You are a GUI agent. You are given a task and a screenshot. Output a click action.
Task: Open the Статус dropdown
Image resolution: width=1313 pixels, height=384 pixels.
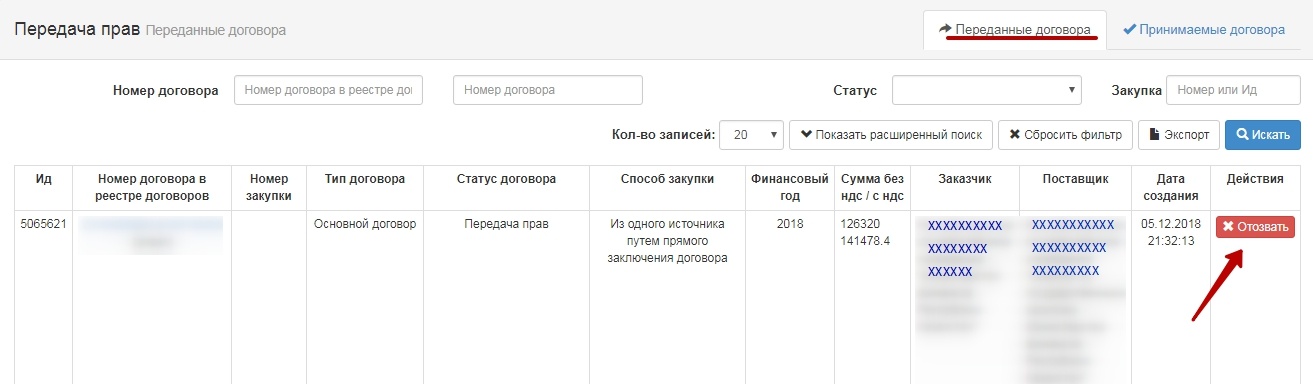click(x=986, y=90)
